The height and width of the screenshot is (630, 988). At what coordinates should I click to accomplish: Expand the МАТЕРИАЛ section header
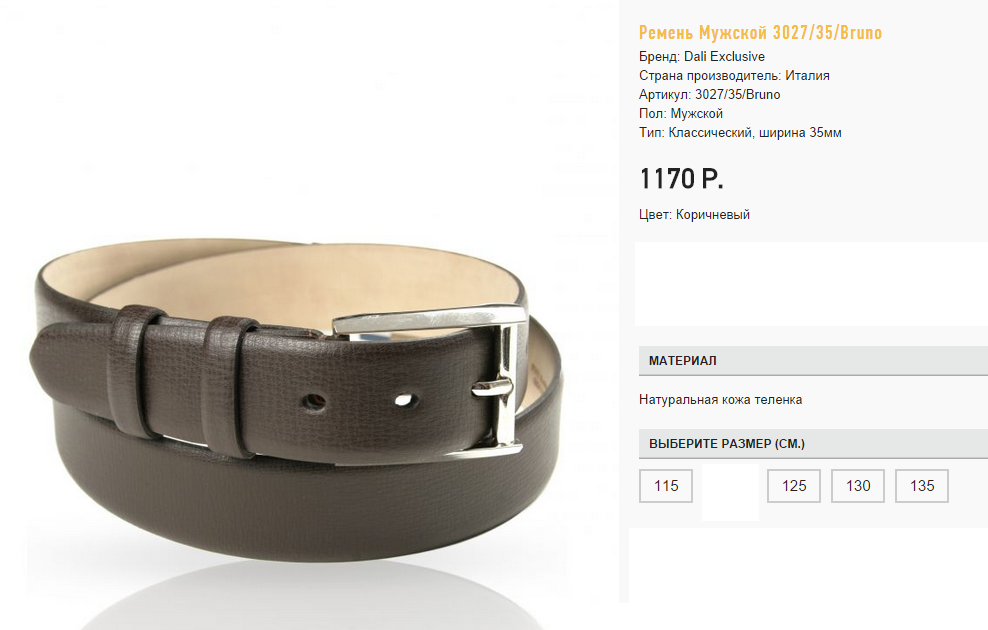[813, 361]
